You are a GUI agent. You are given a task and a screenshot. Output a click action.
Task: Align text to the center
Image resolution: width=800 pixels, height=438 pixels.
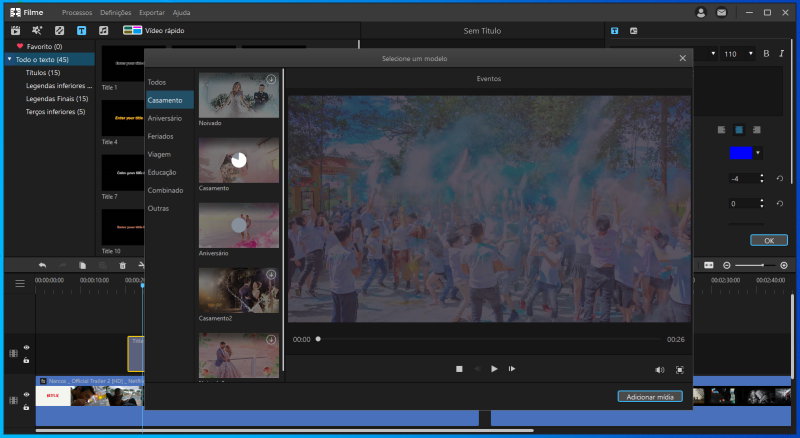[x=739, y=130]
